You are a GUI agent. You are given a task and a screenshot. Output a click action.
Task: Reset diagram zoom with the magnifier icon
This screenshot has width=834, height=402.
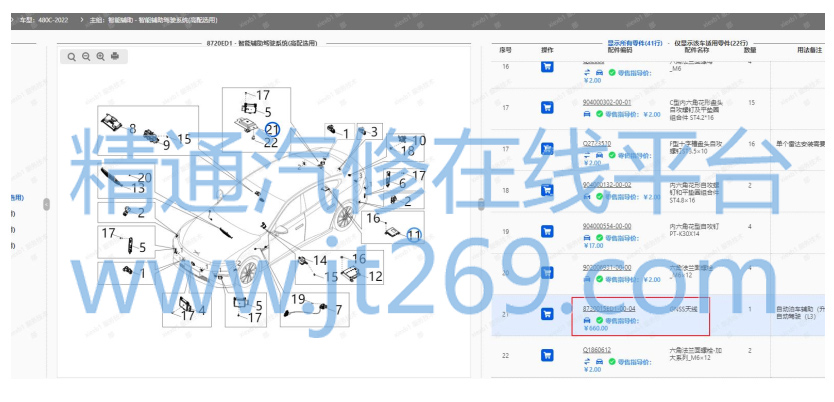(72, 56)
